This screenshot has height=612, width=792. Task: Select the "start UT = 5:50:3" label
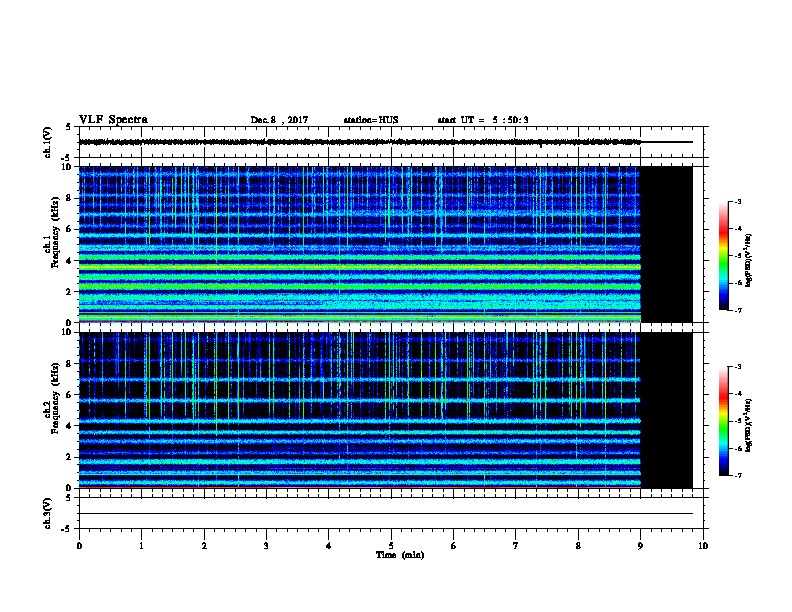(x=483, y=120)
